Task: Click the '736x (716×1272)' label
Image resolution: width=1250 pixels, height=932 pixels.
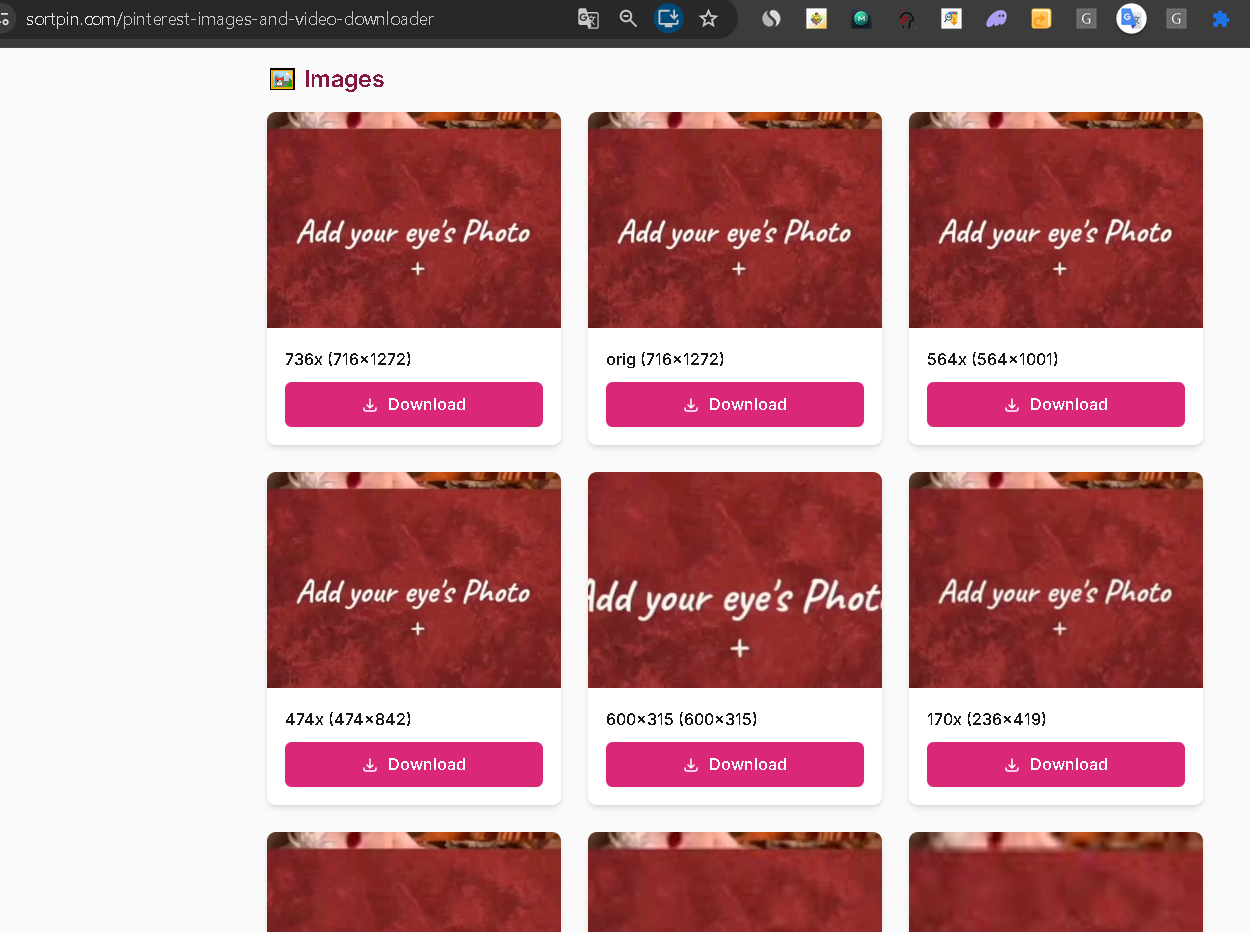Action: (x=348, y=359)
